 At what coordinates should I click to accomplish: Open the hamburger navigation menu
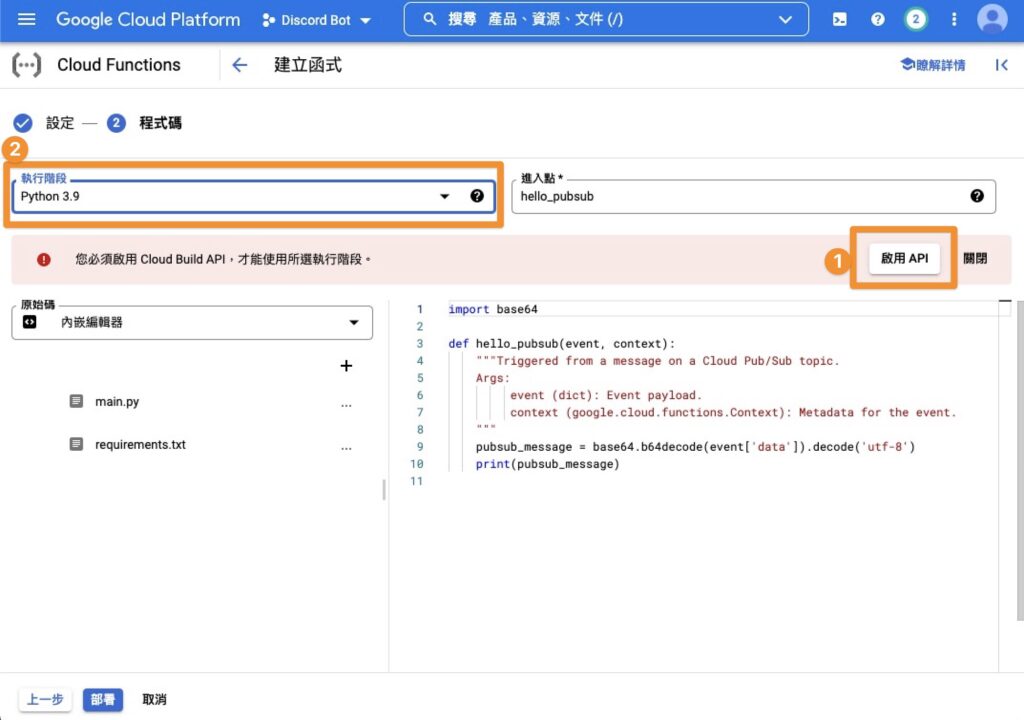click(x=27, y=20)
